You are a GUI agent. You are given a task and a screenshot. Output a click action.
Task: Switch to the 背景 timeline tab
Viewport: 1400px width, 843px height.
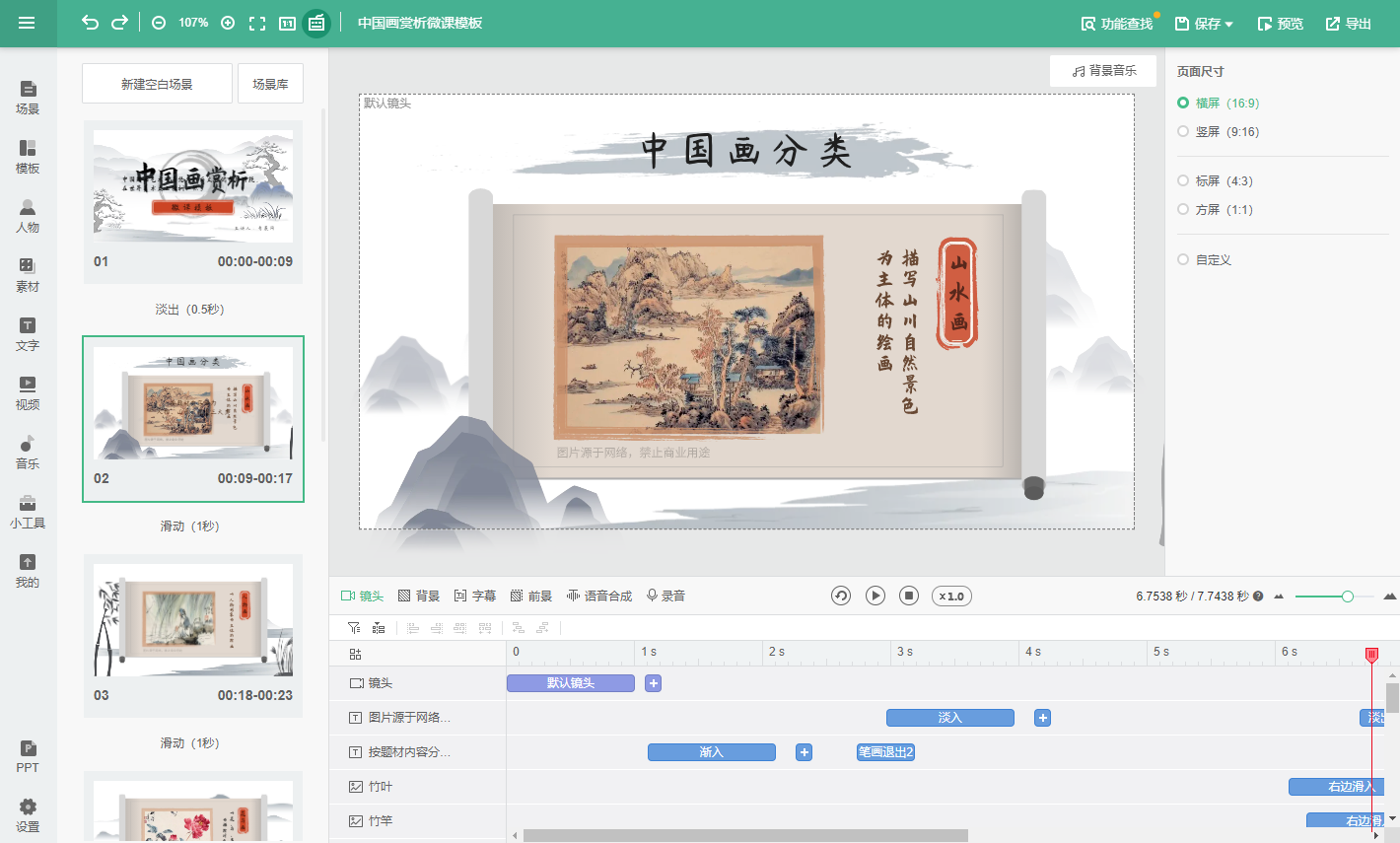pyautogui.click(x=419, y=596)
